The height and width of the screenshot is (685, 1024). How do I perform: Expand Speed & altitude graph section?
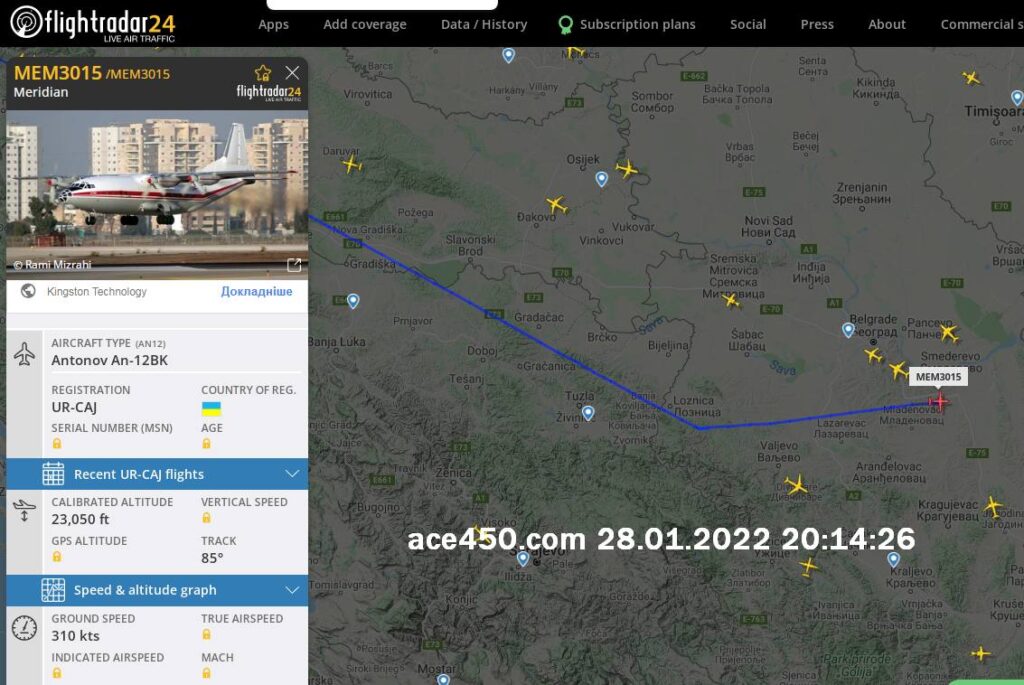(292, 590)
